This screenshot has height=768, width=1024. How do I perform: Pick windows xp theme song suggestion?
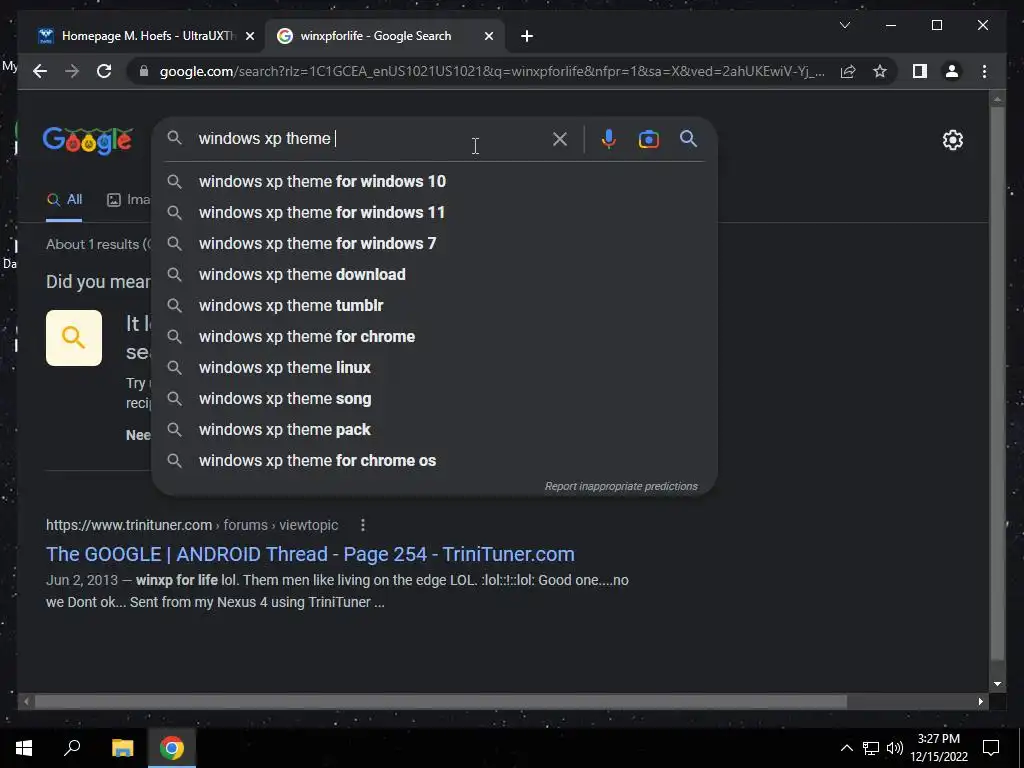[434, 398]
